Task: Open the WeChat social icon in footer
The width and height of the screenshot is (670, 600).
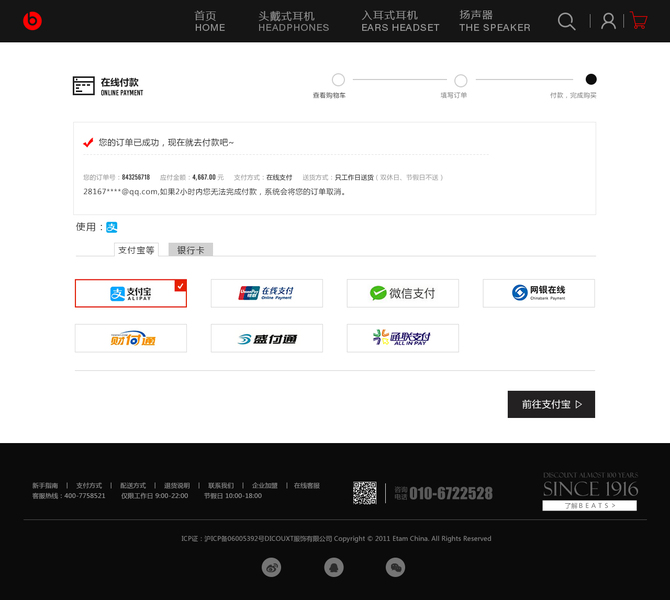Action: pos(395,568)
